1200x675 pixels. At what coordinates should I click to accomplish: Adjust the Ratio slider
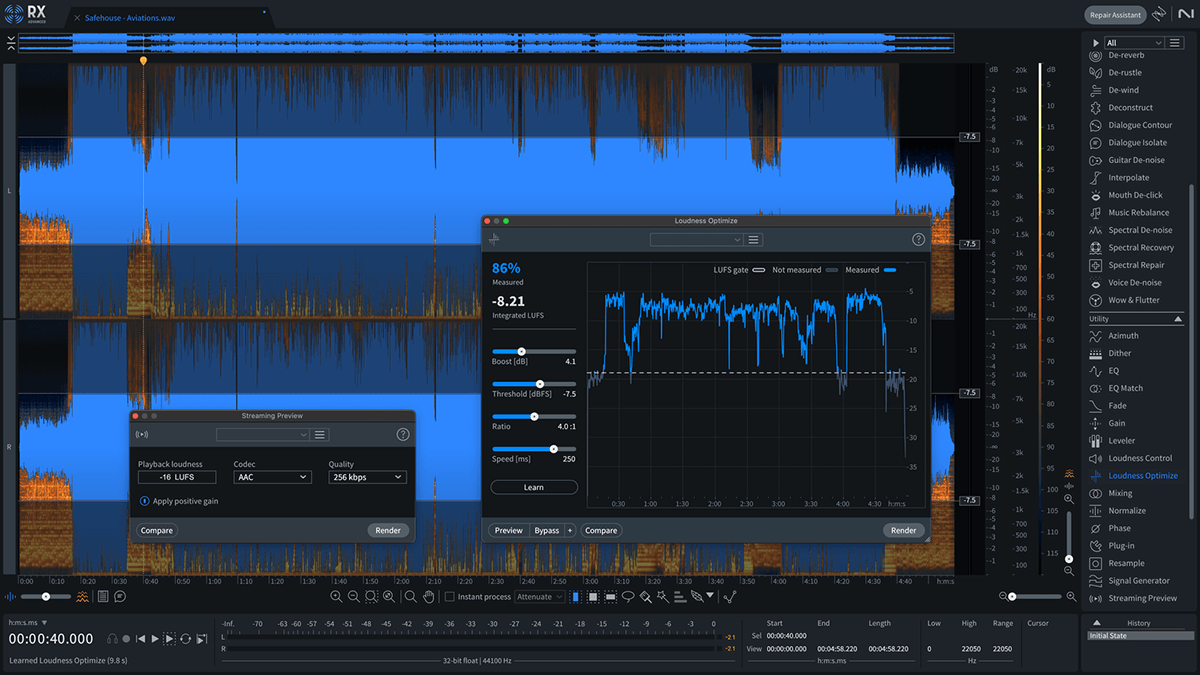point(533,416)
